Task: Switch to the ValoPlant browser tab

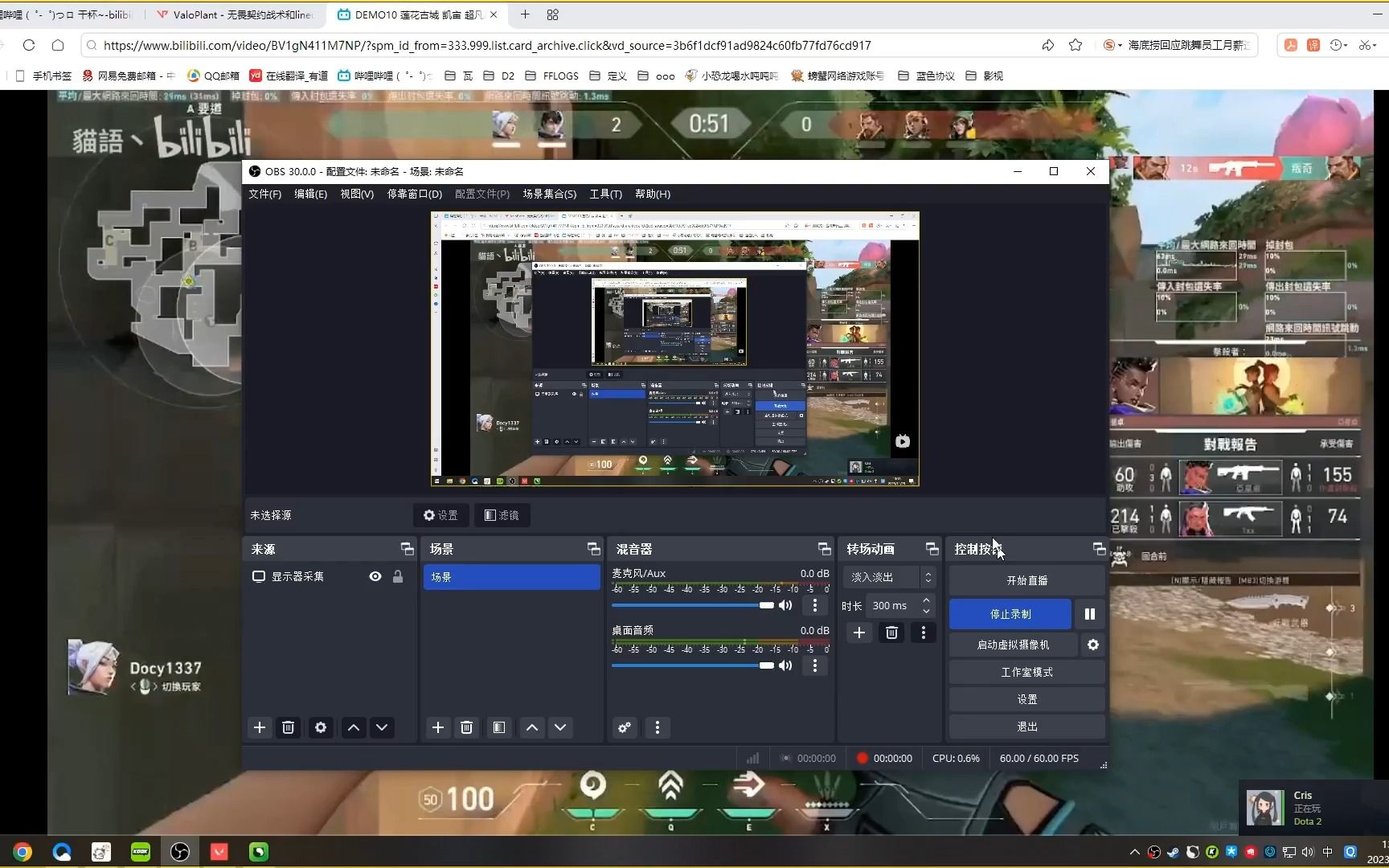Action: click(235, 14)
